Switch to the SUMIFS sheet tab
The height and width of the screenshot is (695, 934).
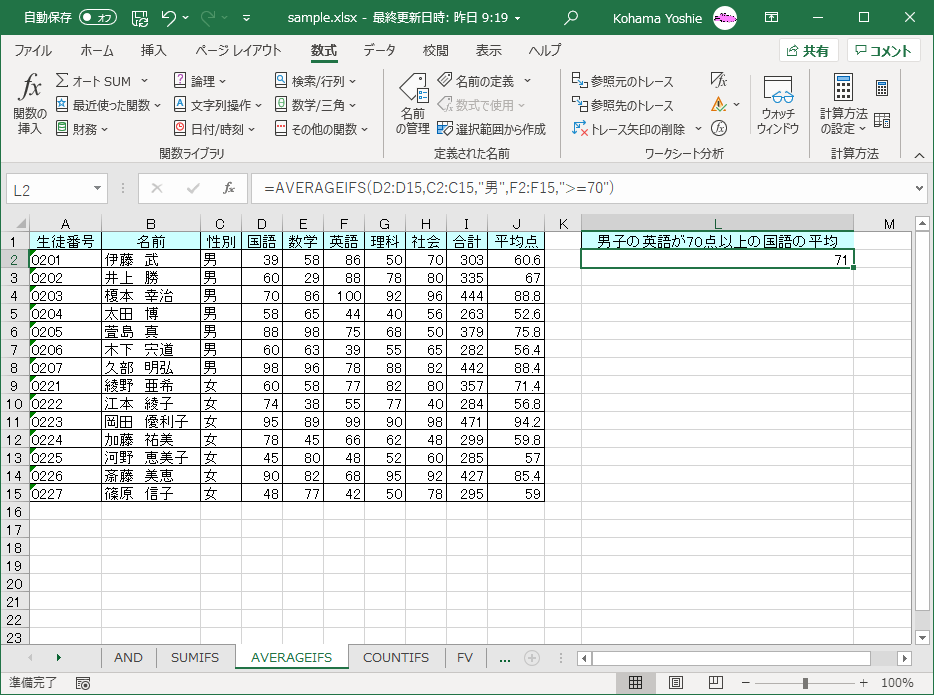point(195,657)
